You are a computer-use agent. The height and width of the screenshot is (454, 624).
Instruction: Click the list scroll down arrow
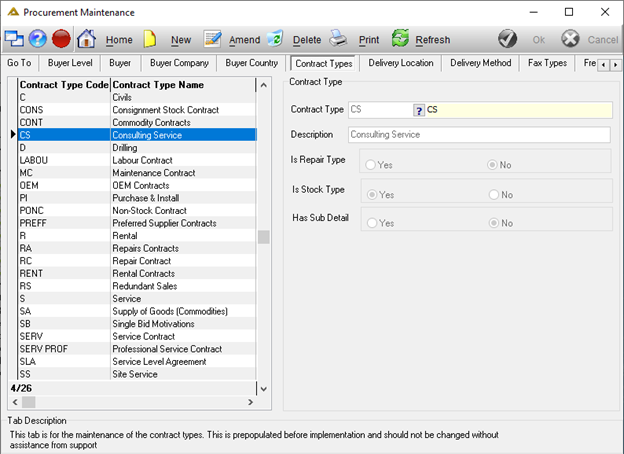(x=263, y=389)
